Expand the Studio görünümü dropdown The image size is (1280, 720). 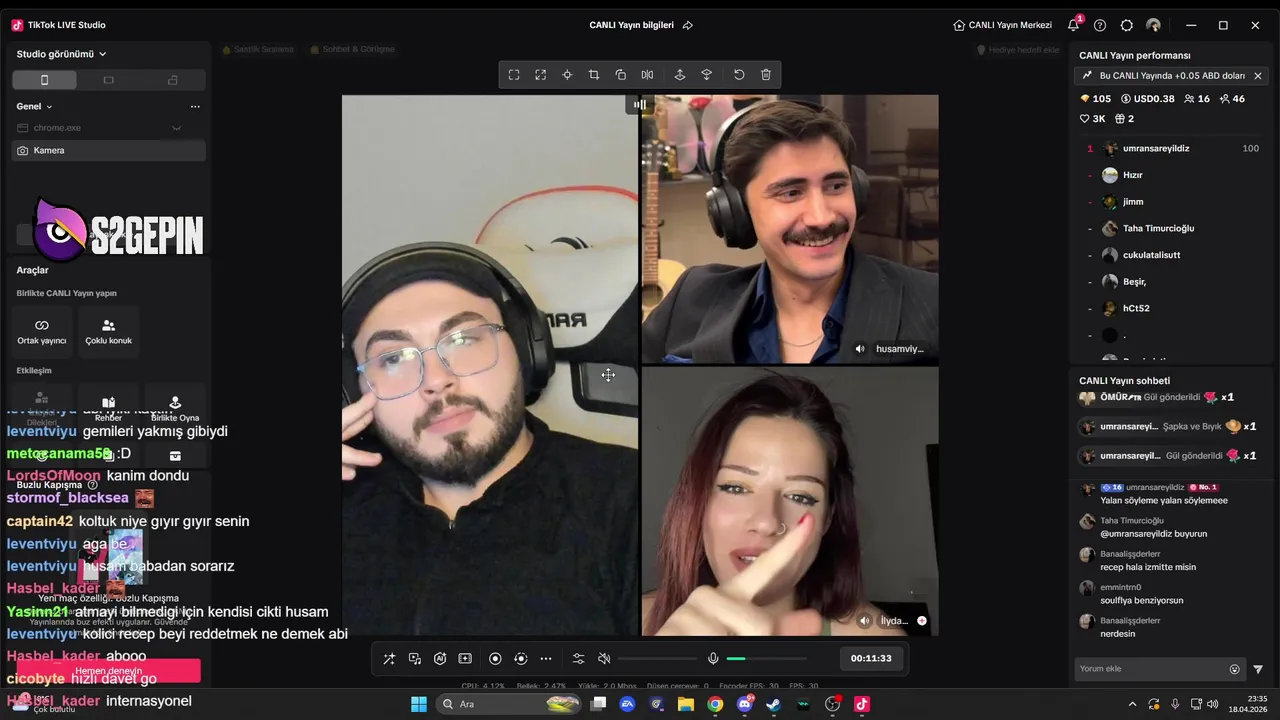coord(61,54)
